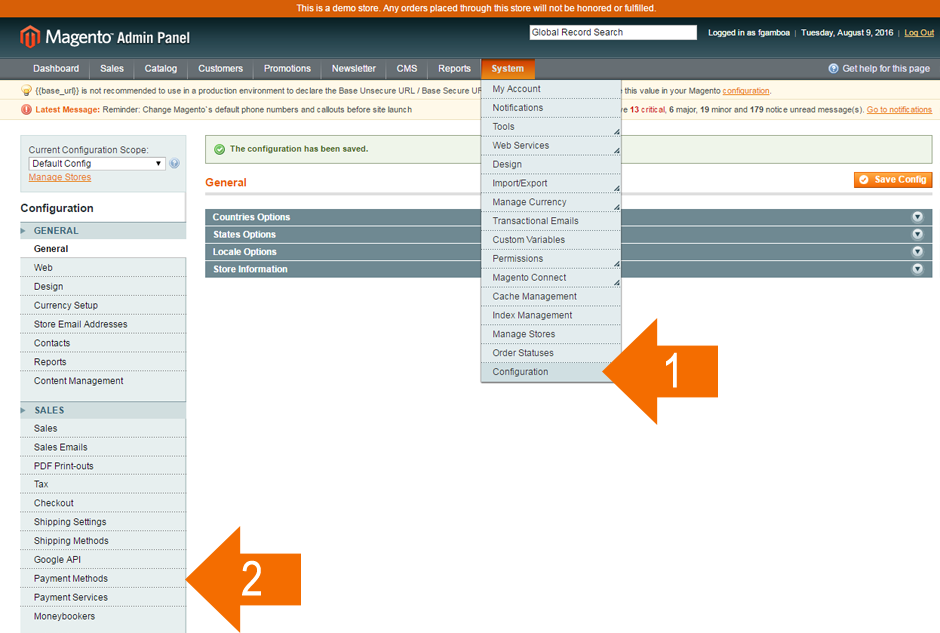Click inside the Global Record Search field
940x633 pixels.
613,32
